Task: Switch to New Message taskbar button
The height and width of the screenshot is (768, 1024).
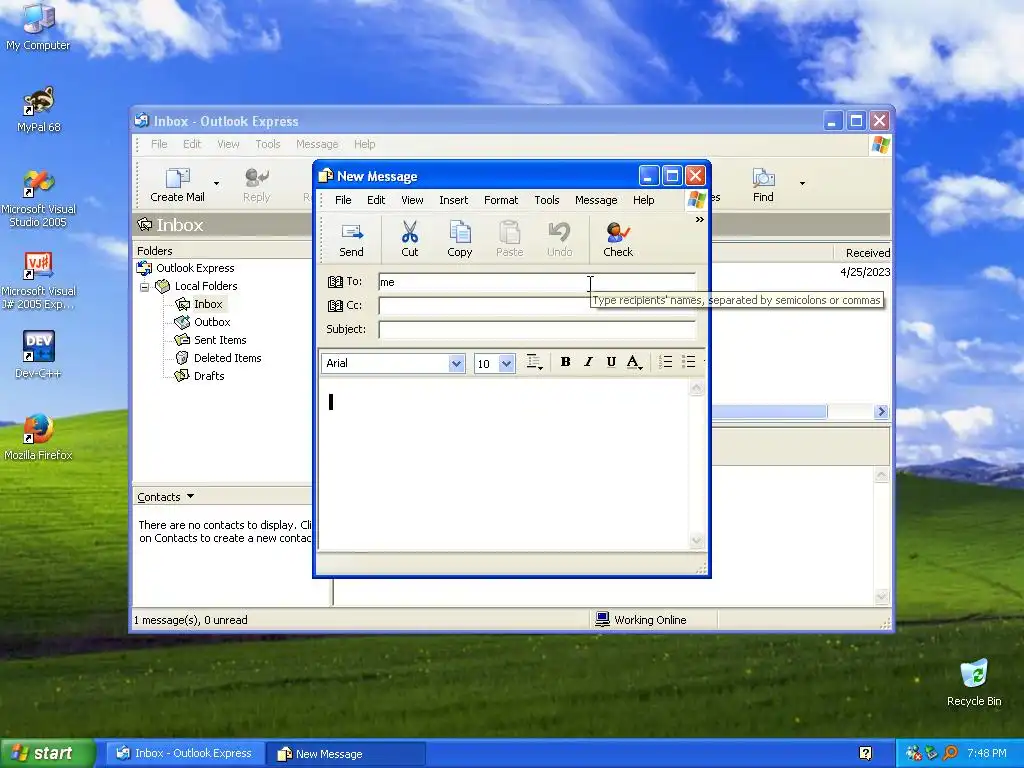Action: (x=346, y=754)
